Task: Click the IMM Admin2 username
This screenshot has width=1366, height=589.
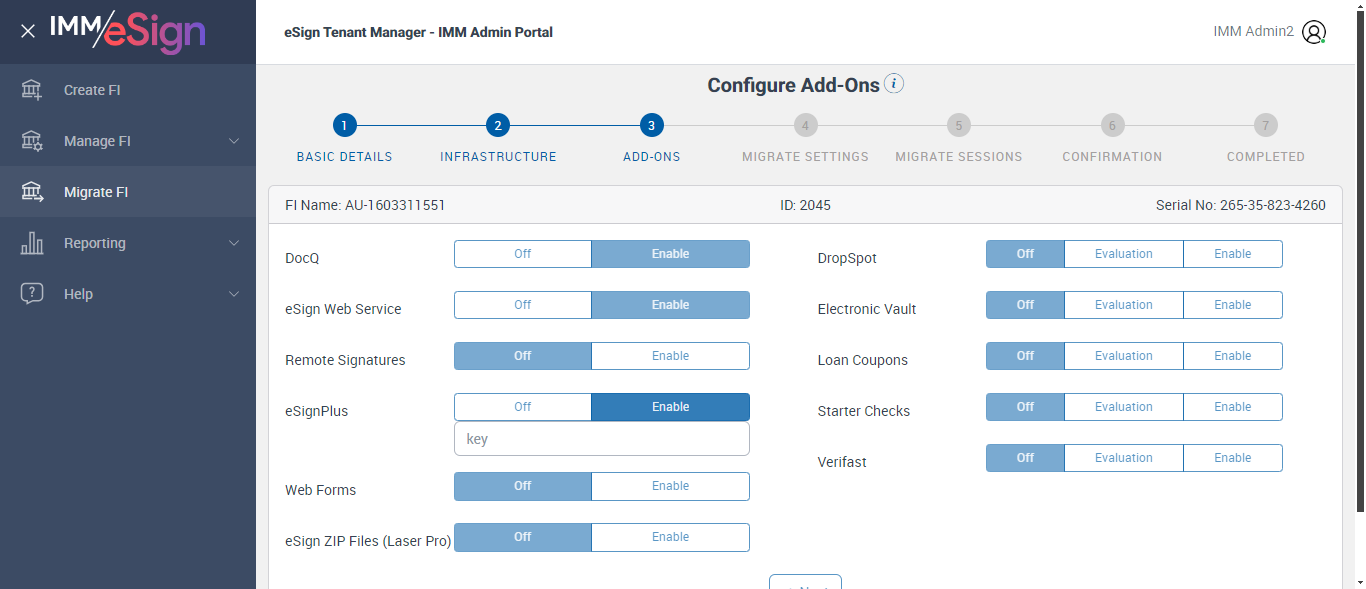Action: click(1253, 32)
